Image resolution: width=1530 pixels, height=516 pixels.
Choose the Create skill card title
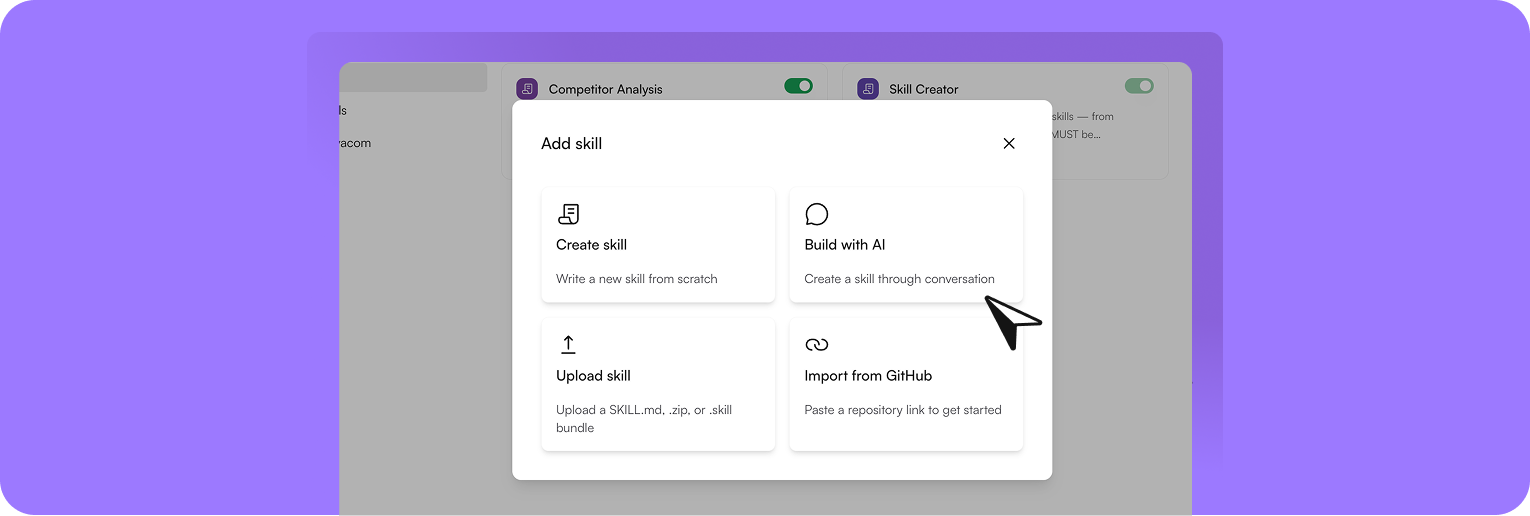point(592,245)
